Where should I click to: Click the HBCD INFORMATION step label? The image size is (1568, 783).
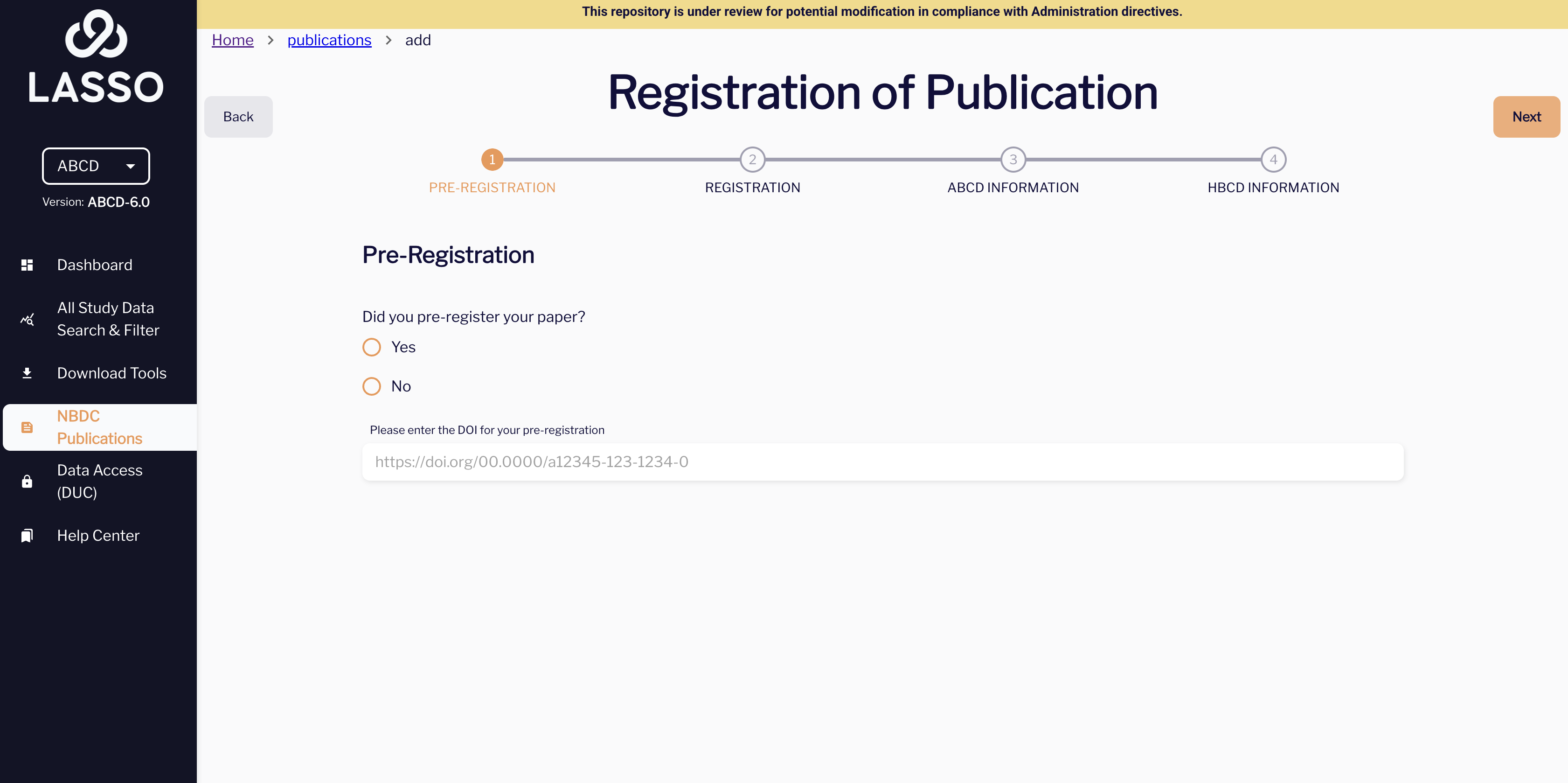(1273, 188)
